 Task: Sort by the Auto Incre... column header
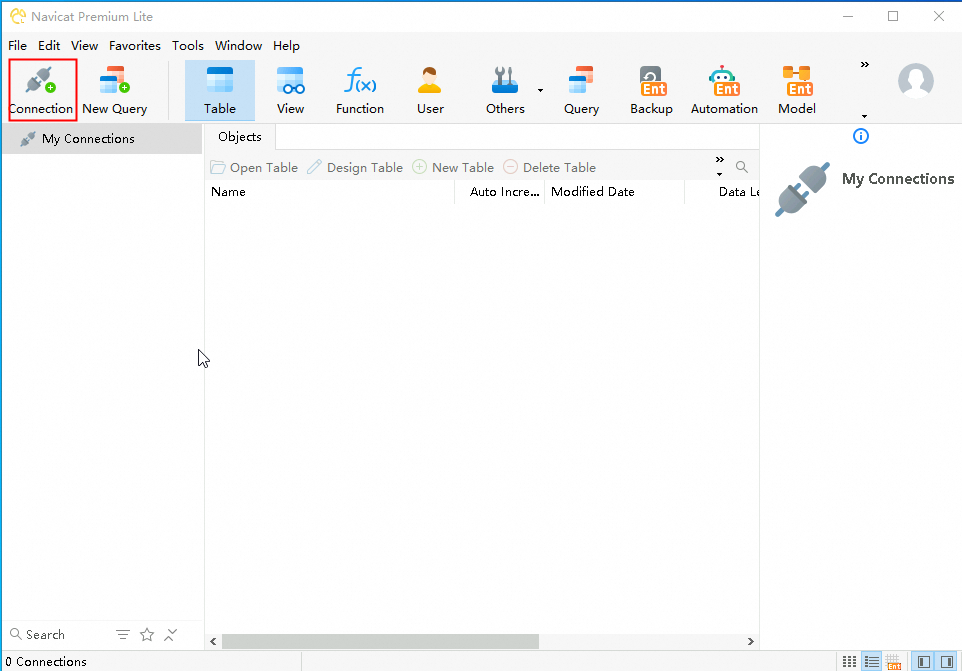(500, 191)
